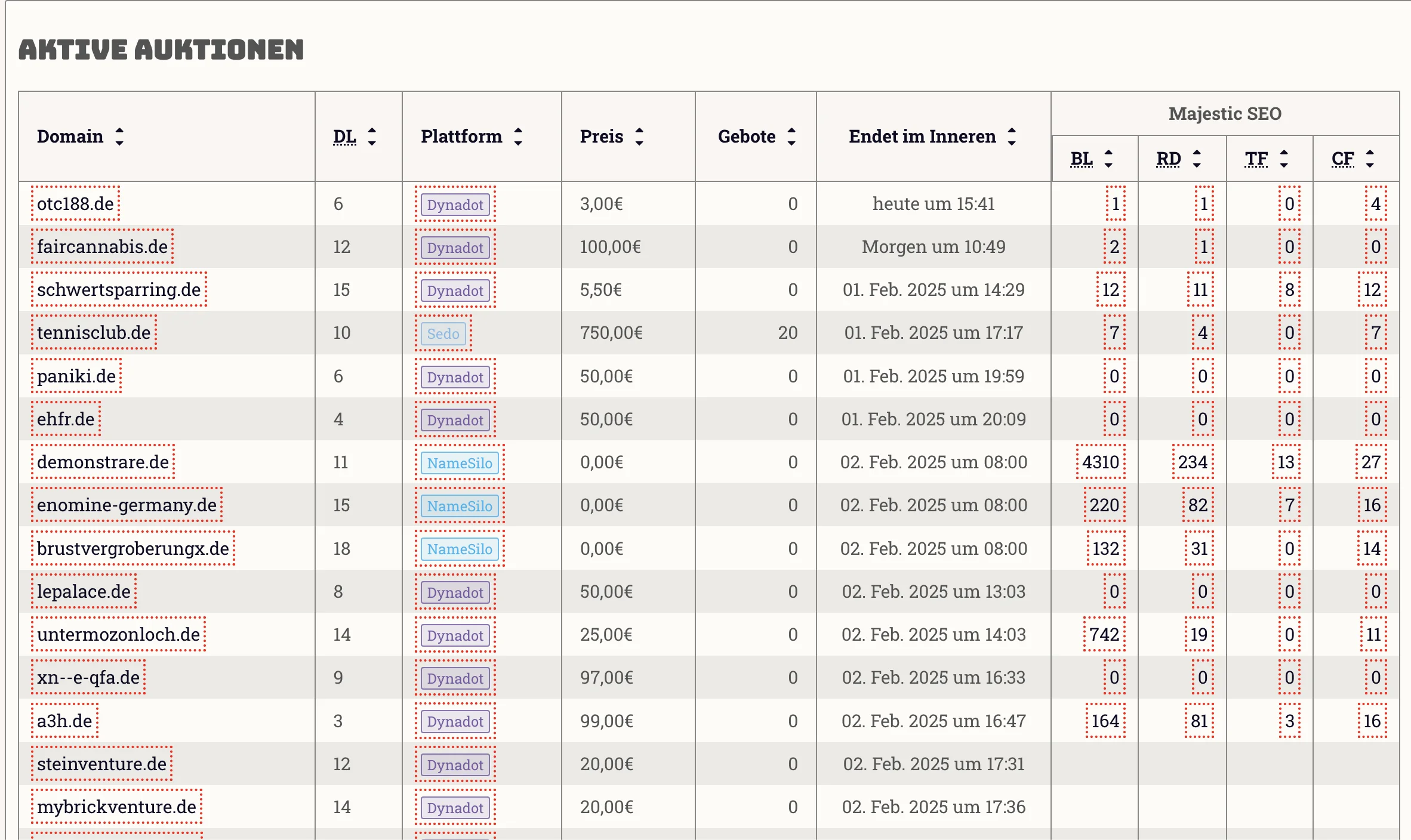Click the DL abbreviation header
The height and width of the screenshot is (840, 1411).
pyautogui.click(x=344, y=137)
